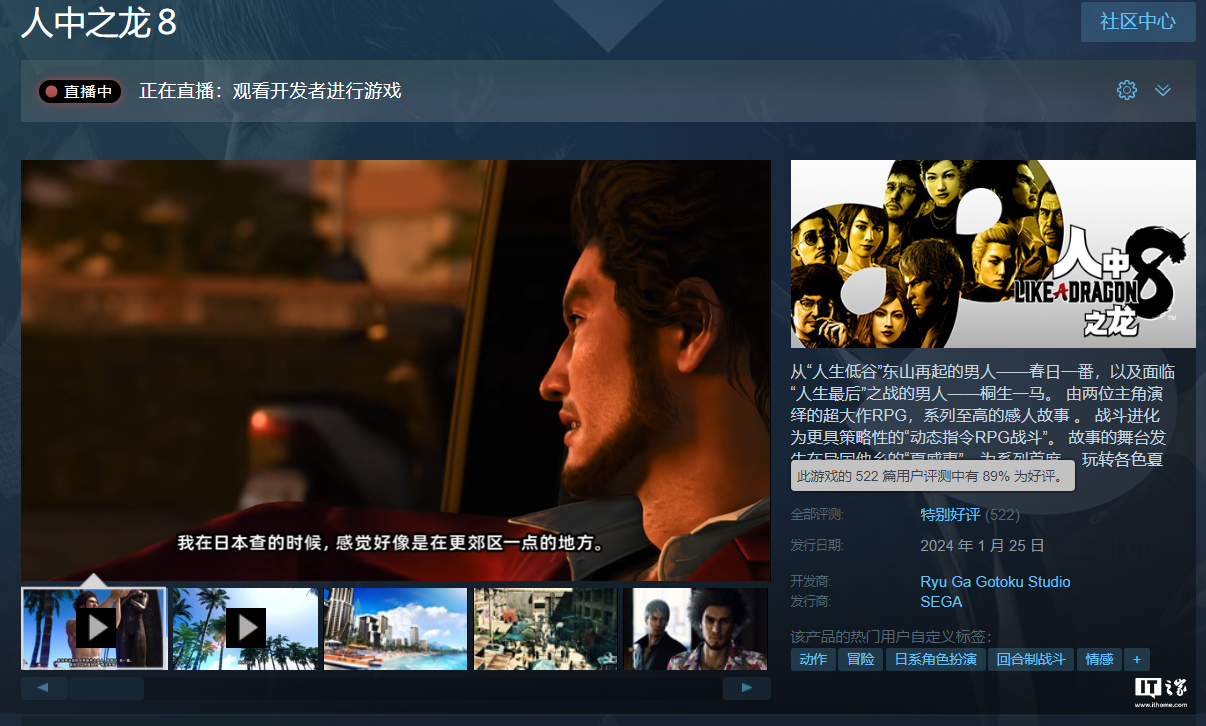Select the 情感 tag
Viewport: 1206px width, 726px height.
coord(1099,659)
